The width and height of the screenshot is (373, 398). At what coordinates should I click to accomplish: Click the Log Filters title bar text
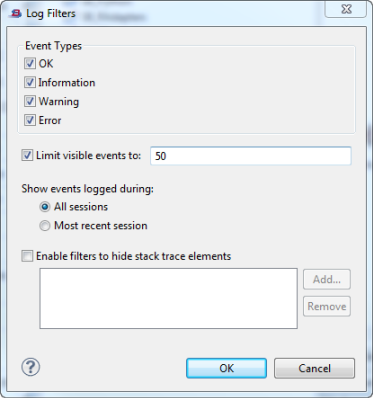51,13
